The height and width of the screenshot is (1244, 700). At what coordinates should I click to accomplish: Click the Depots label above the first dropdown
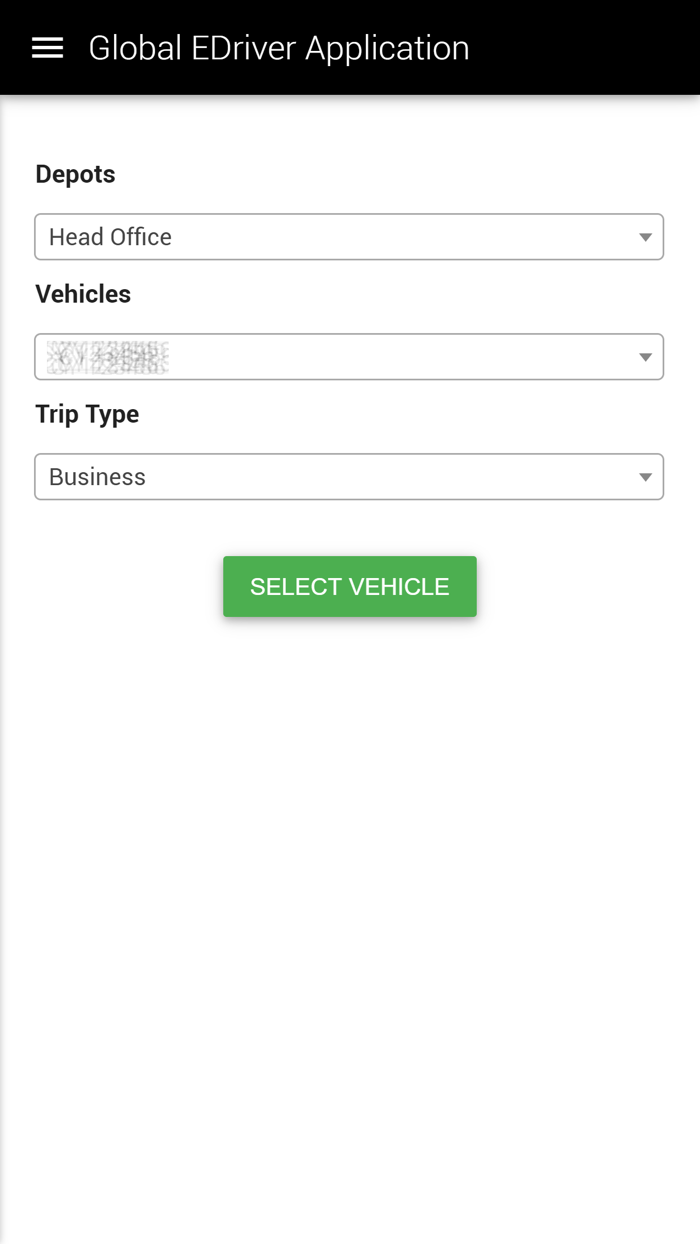tap(75, 173)
